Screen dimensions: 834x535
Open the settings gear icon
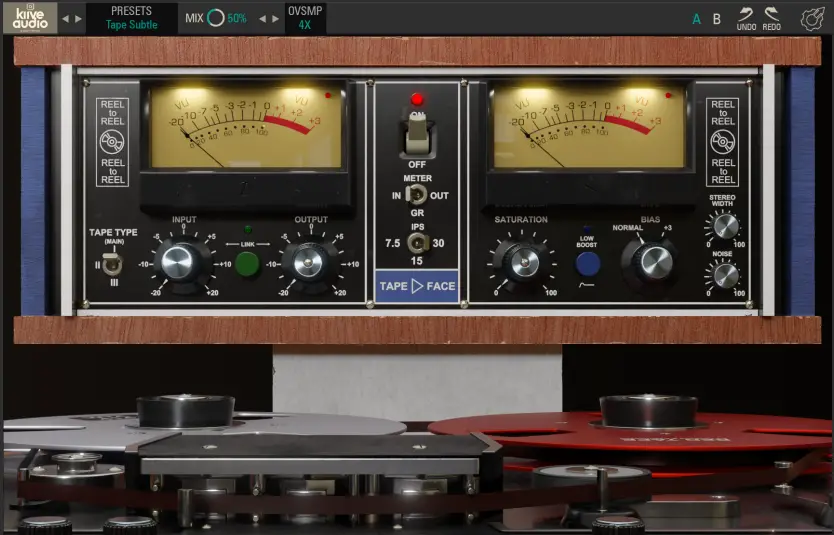(x=813, y=19)
